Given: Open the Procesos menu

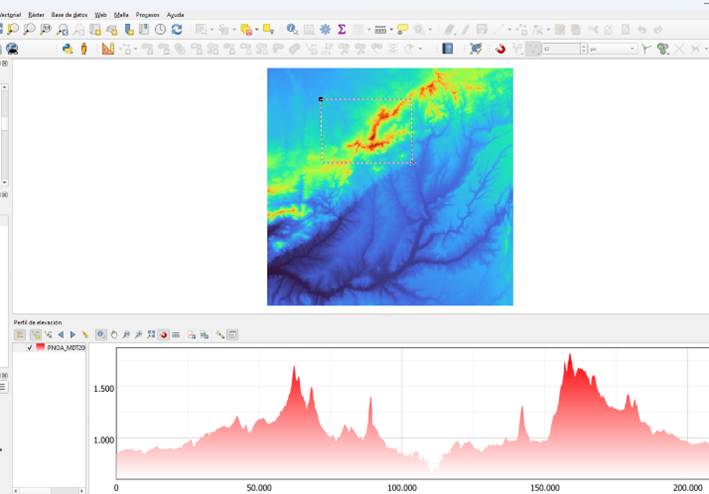Looking at the screenshot, I should [148, 15].
